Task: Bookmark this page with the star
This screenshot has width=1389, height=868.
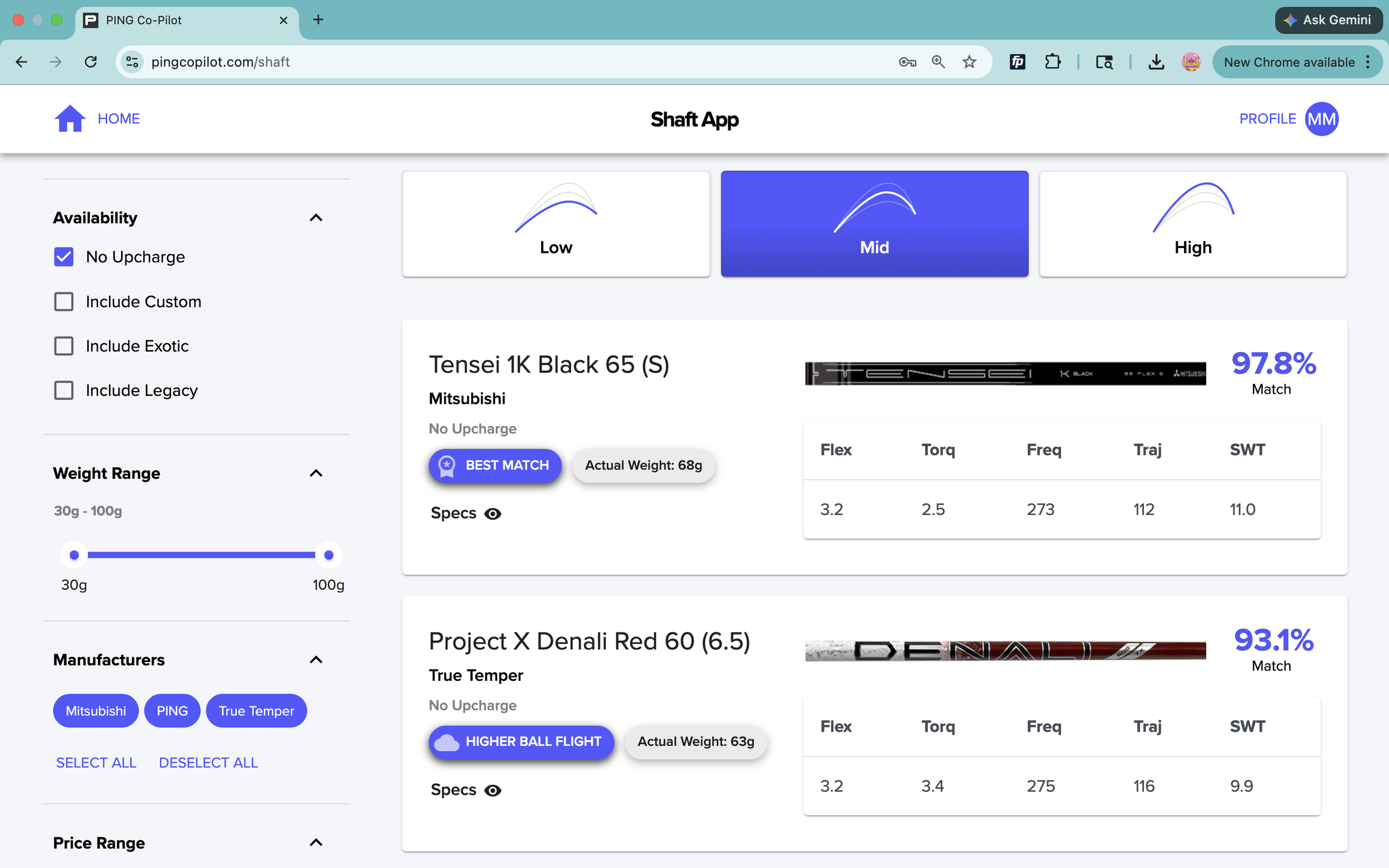Action: pyautogui.click(x=970, y=62)
